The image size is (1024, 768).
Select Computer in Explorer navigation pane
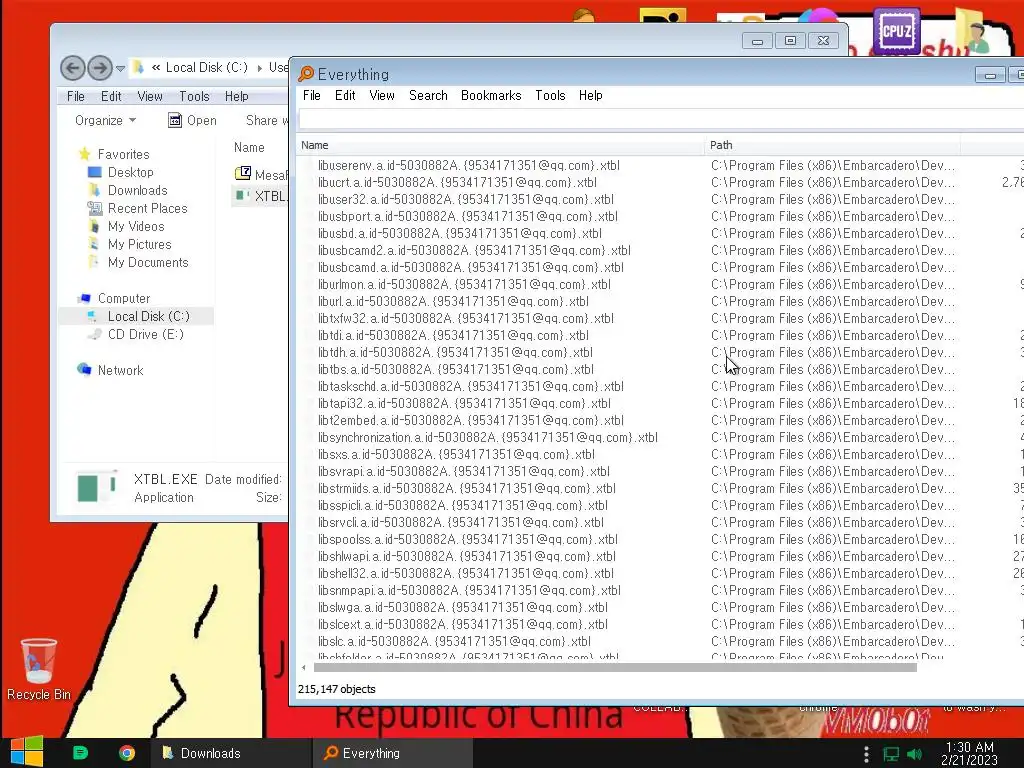(123, 298)
